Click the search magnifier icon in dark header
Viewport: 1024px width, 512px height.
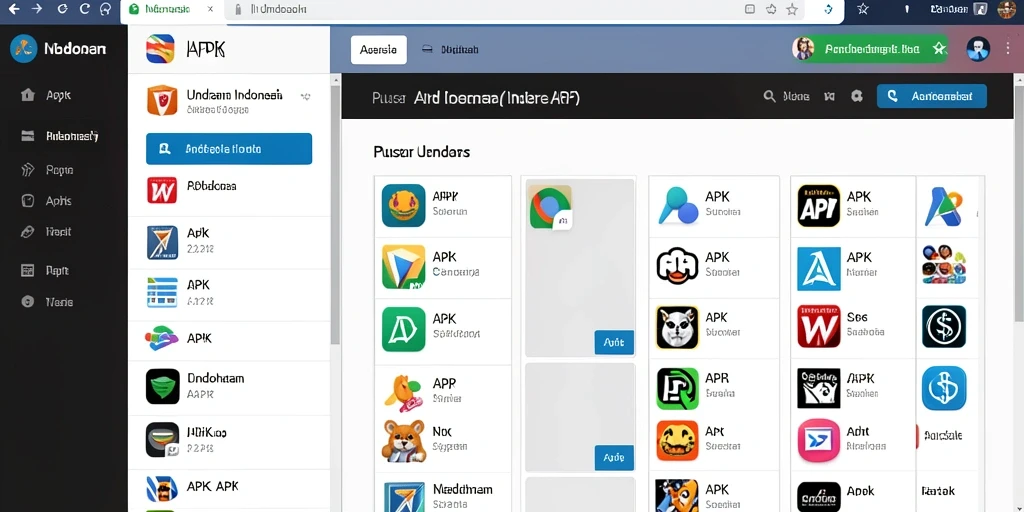769,96
